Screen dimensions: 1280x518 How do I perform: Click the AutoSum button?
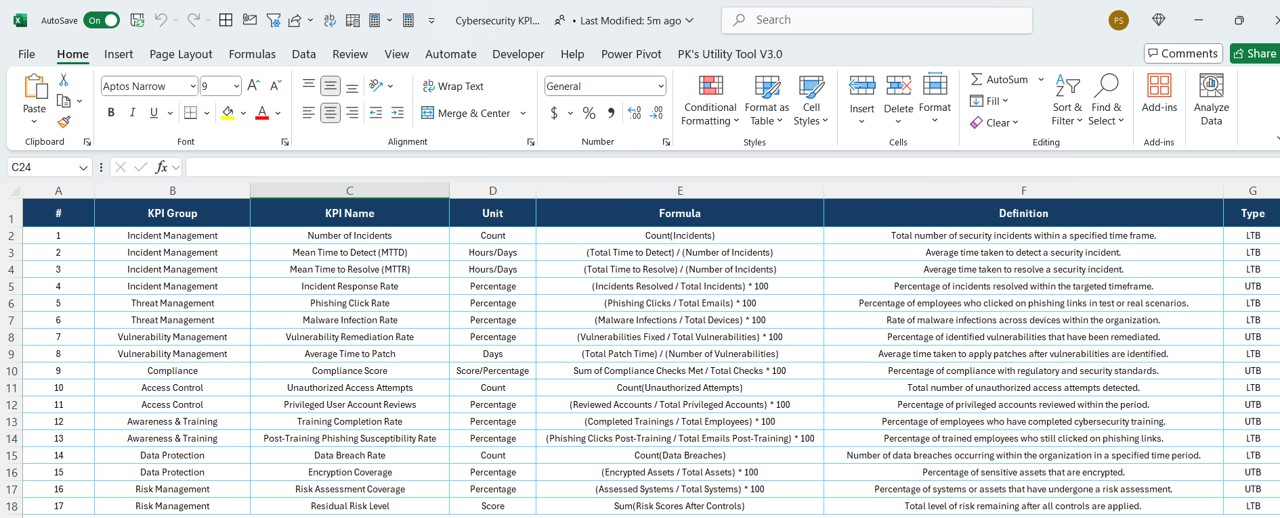pyautogui.click(x=999, y=79)
